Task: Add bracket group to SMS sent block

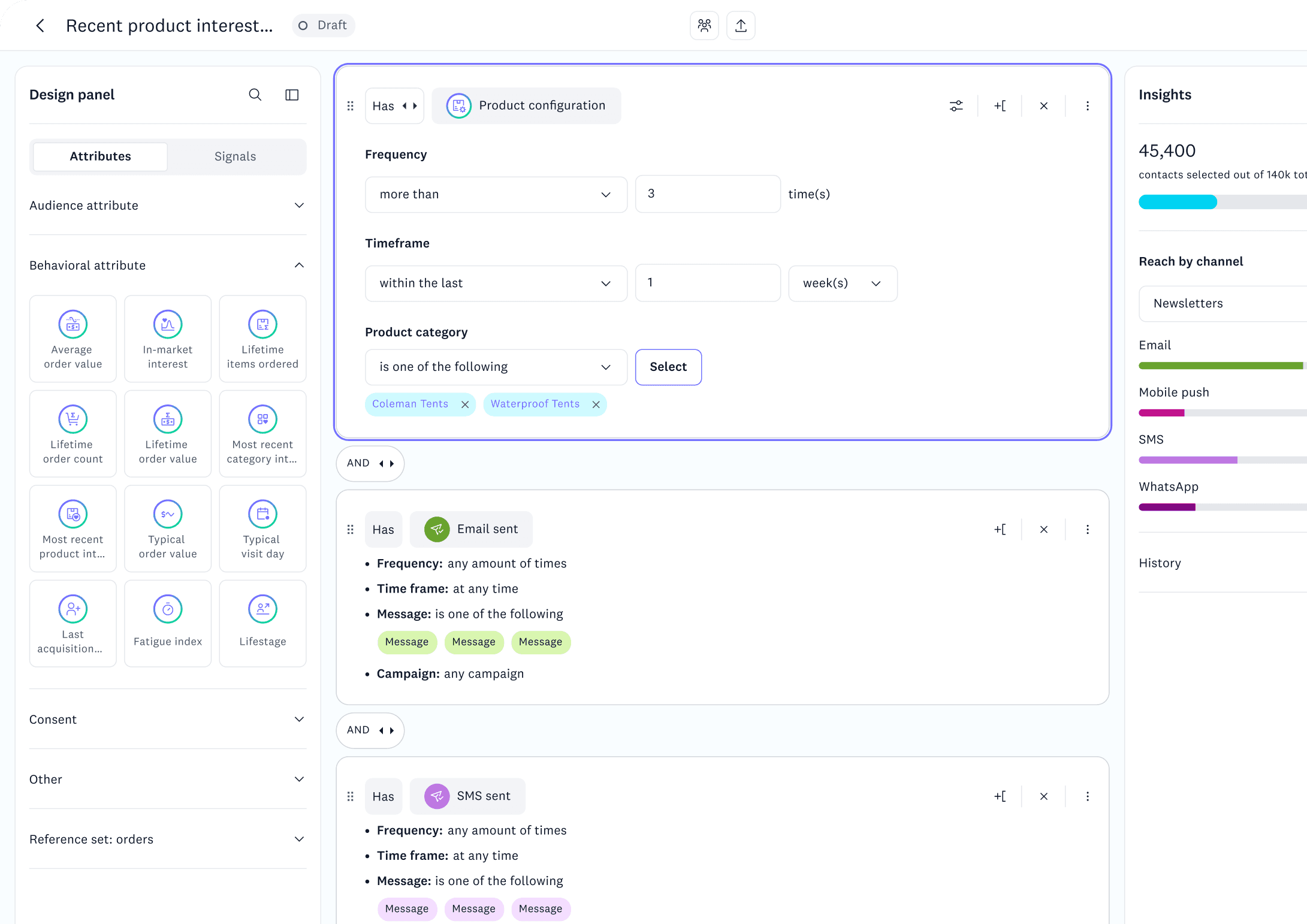Action: [1000, 796]
